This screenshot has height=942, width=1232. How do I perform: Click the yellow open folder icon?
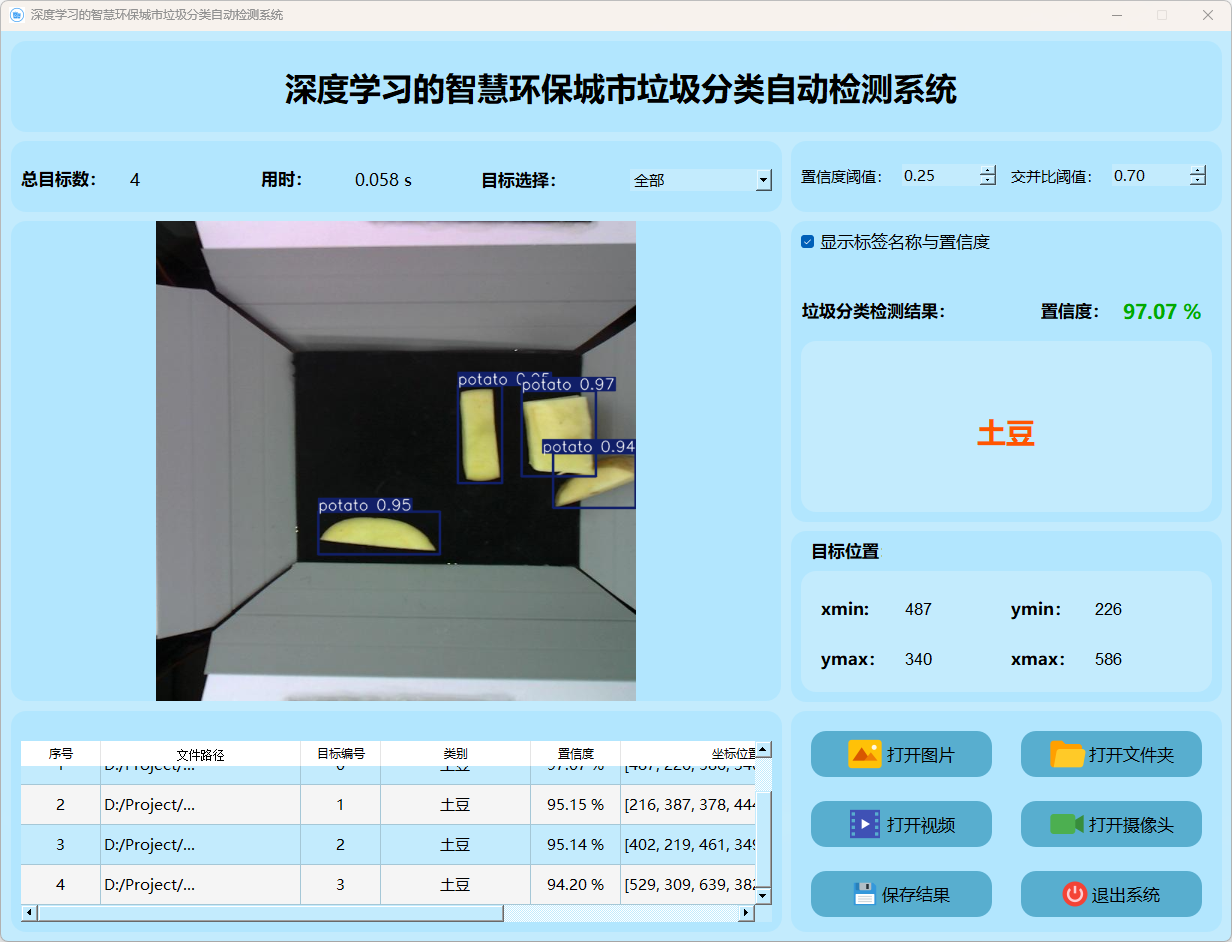1067,754
